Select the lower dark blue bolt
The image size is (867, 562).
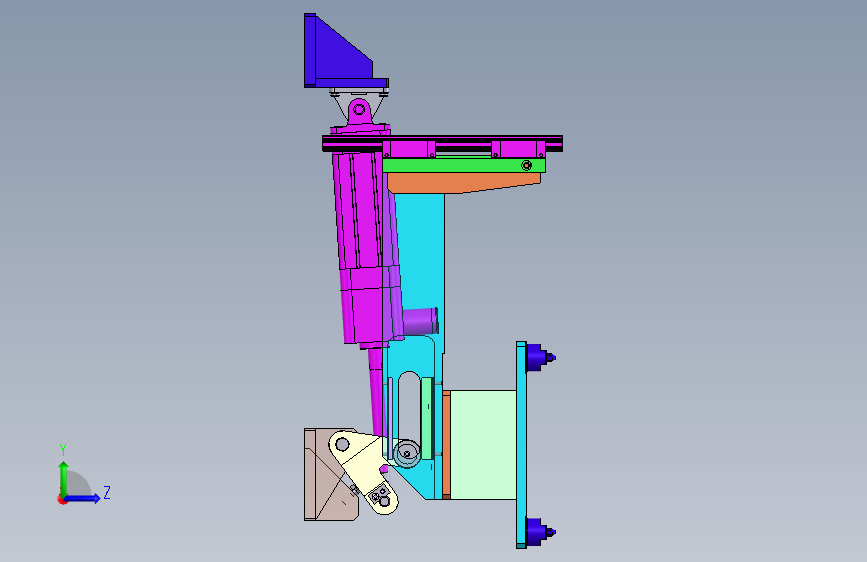coord(540,532)
